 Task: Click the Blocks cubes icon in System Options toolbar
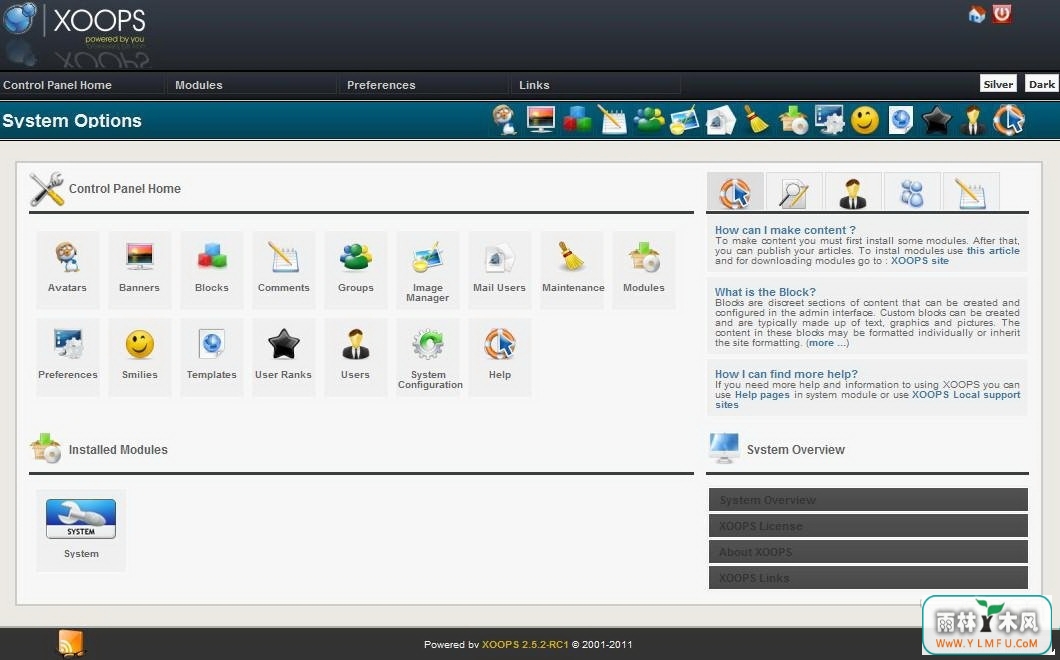[x=577, y=120]
